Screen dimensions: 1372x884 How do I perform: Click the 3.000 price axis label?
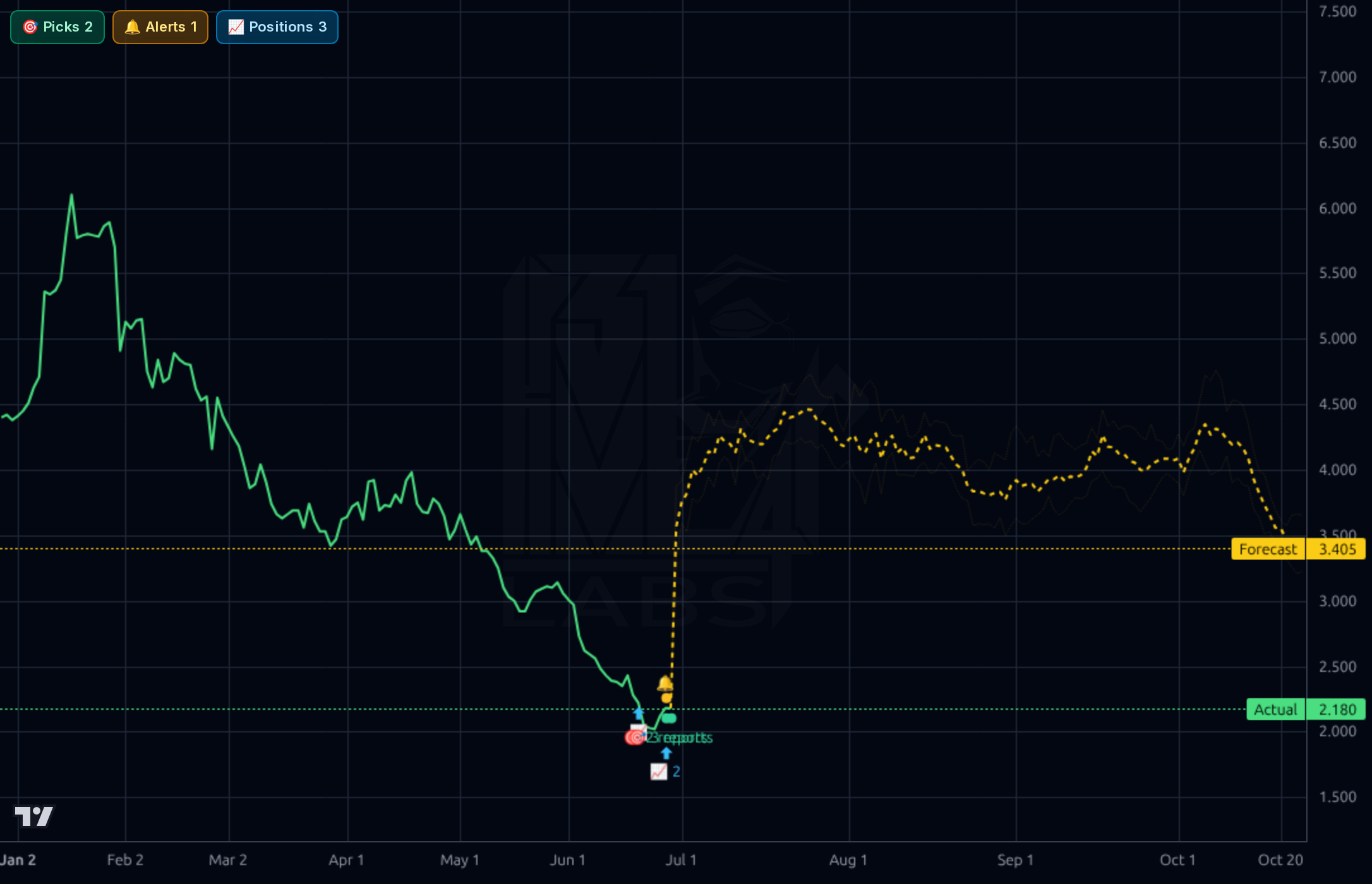[1337, 601]
